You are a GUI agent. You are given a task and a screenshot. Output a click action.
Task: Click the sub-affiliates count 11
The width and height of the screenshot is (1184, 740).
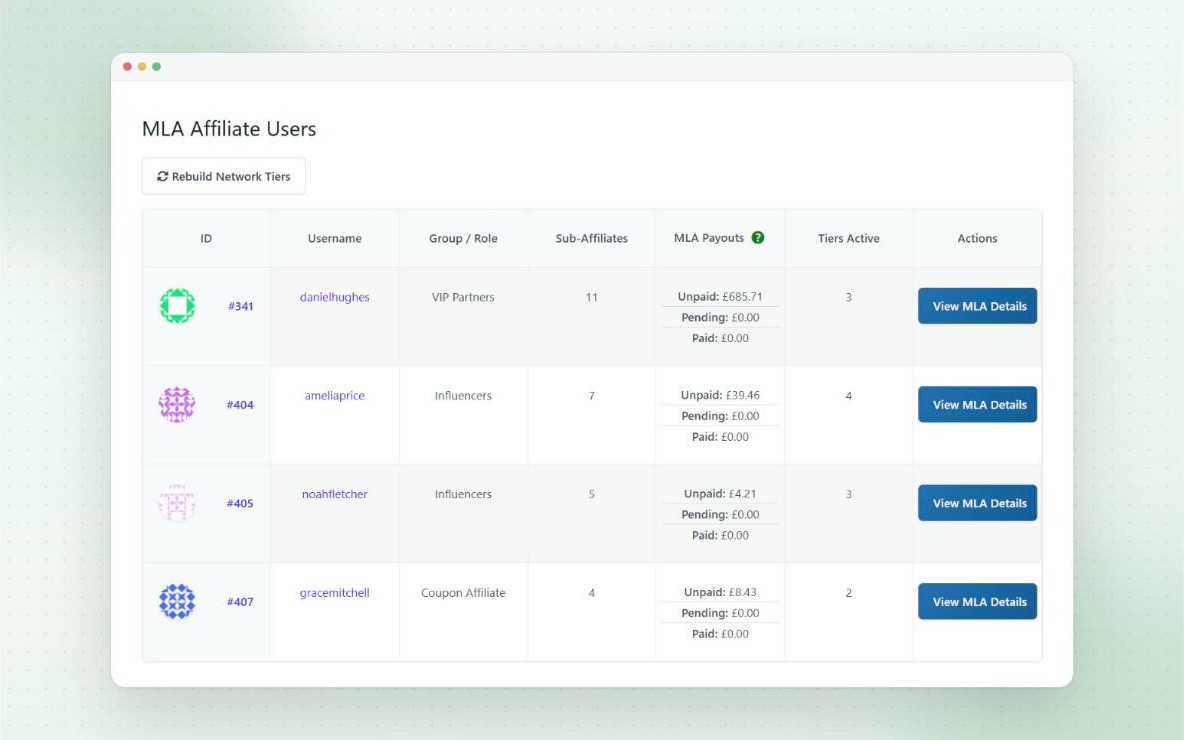pyautogui.click(x=591, y=297)
